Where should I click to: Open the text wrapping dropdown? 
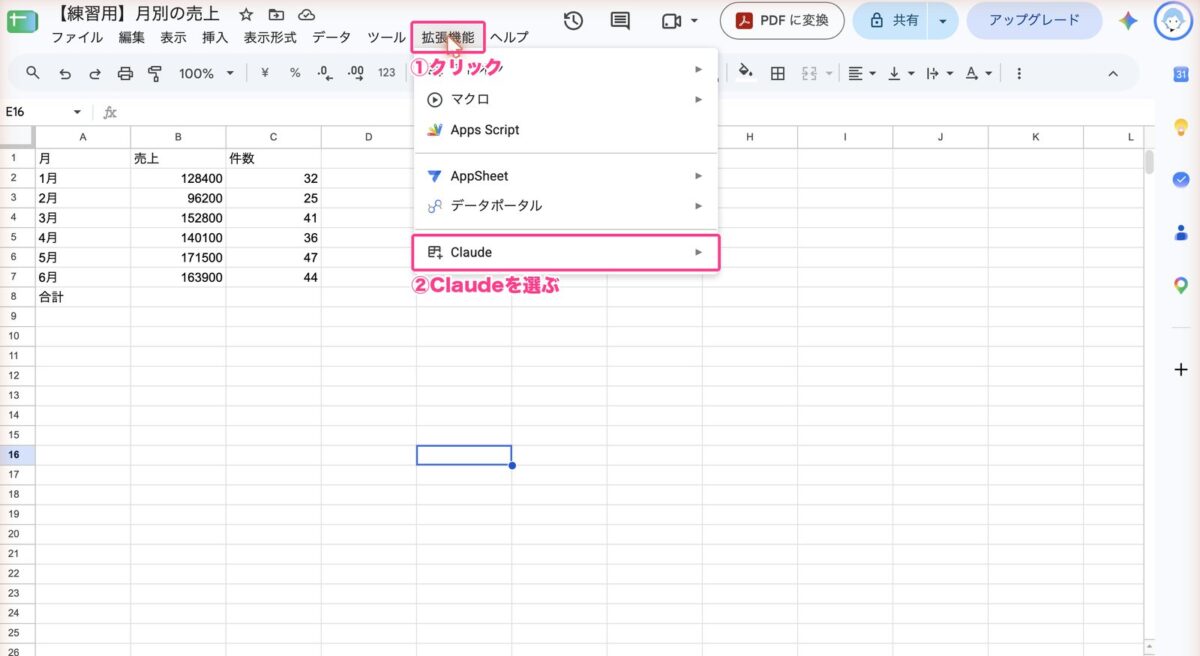[939, 73]
